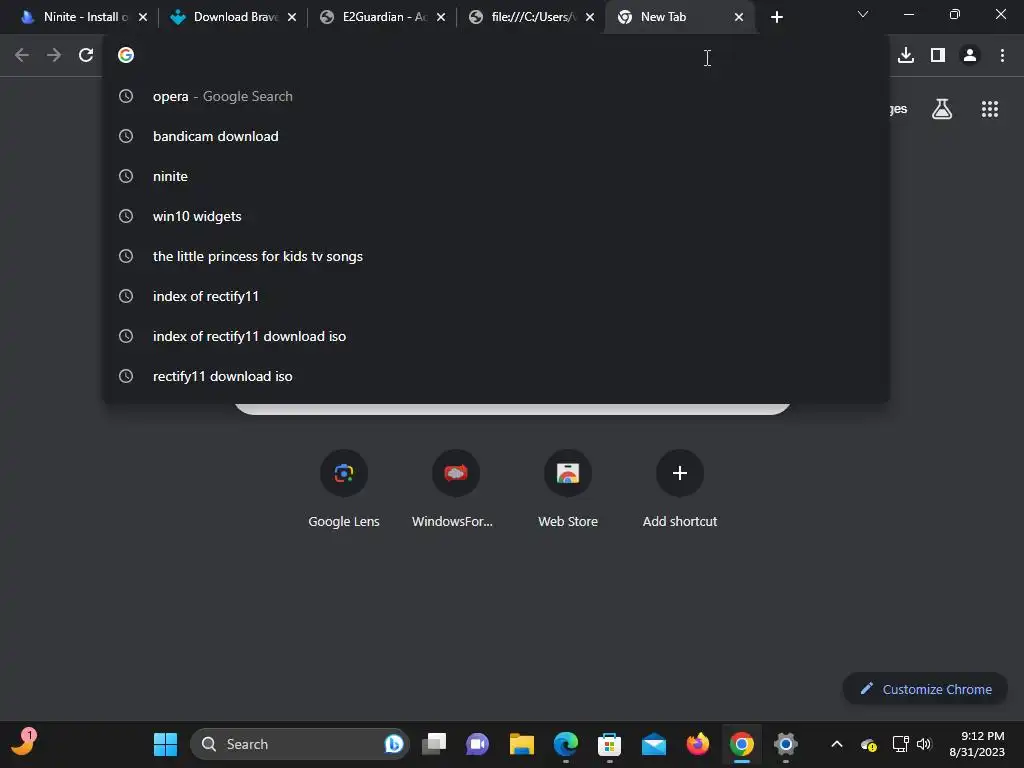This screenshot has height=768, width=1024.
Task: Open Firefox from taskbar
Action: [697, 744]
